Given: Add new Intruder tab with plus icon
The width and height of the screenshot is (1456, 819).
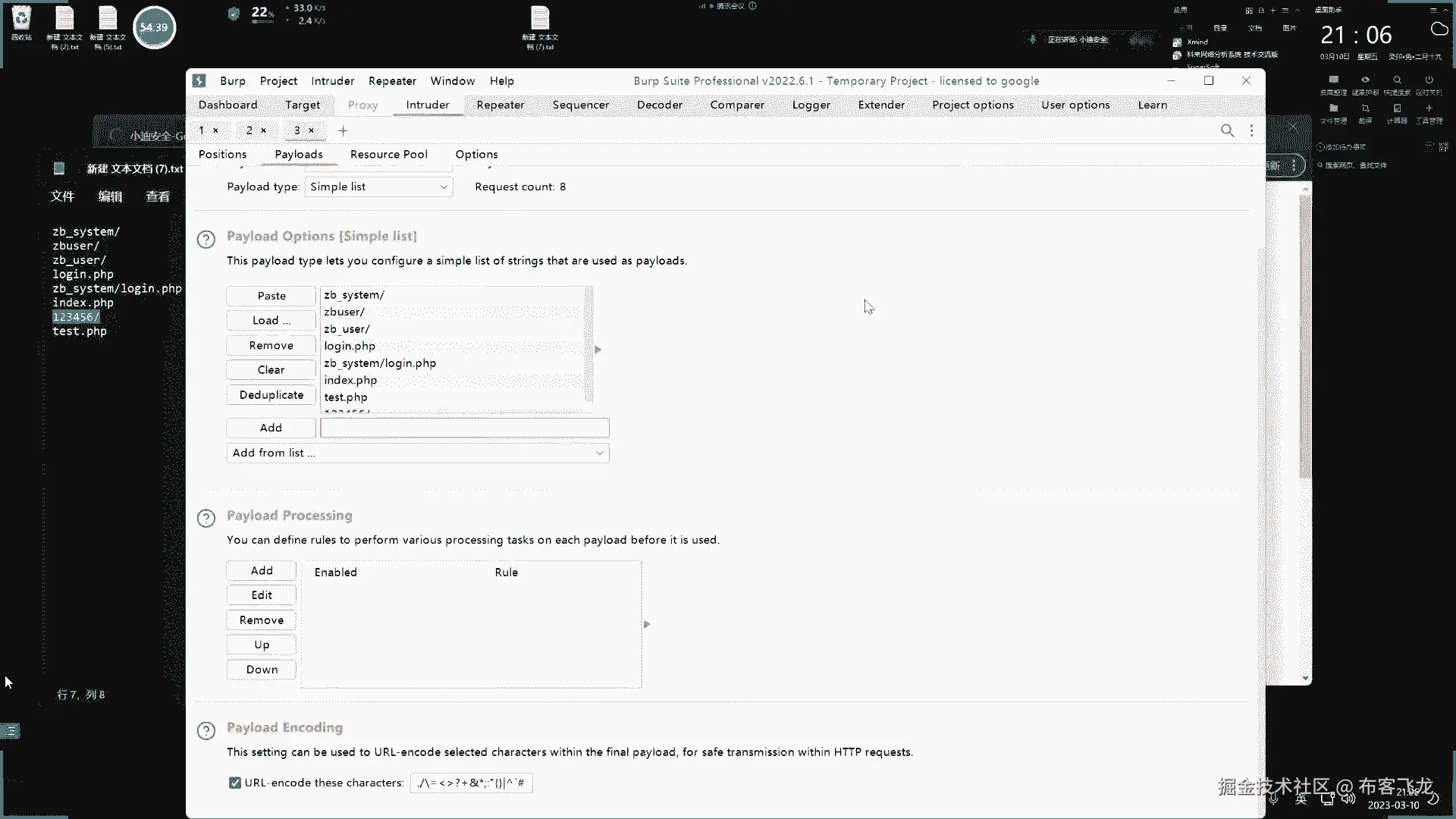Looking at the screenshot, I should click(x=343, y=130).
